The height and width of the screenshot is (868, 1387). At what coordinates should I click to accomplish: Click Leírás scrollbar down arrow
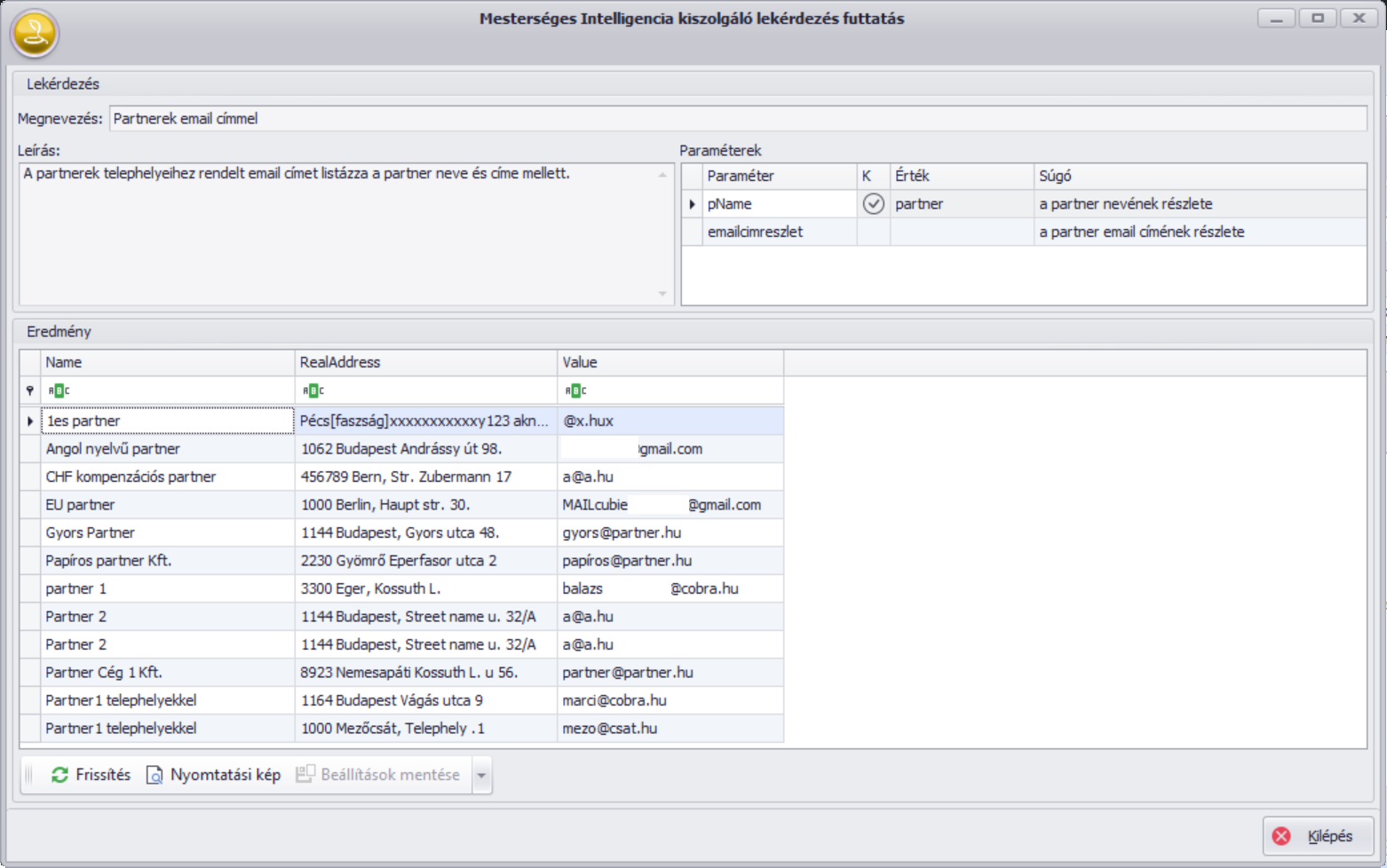662,293
